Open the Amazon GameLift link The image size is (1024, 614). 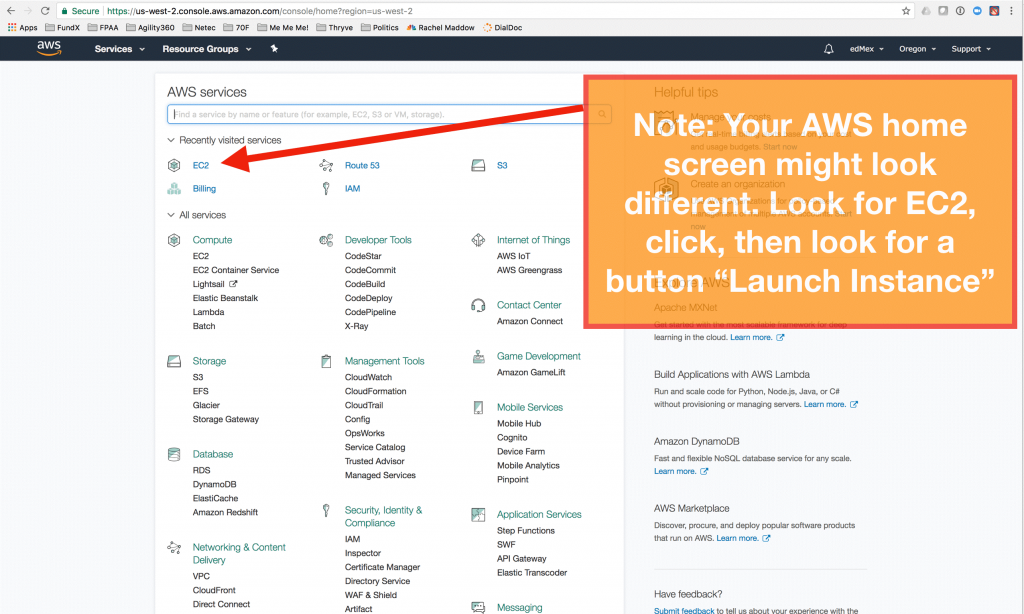(531, 373)
